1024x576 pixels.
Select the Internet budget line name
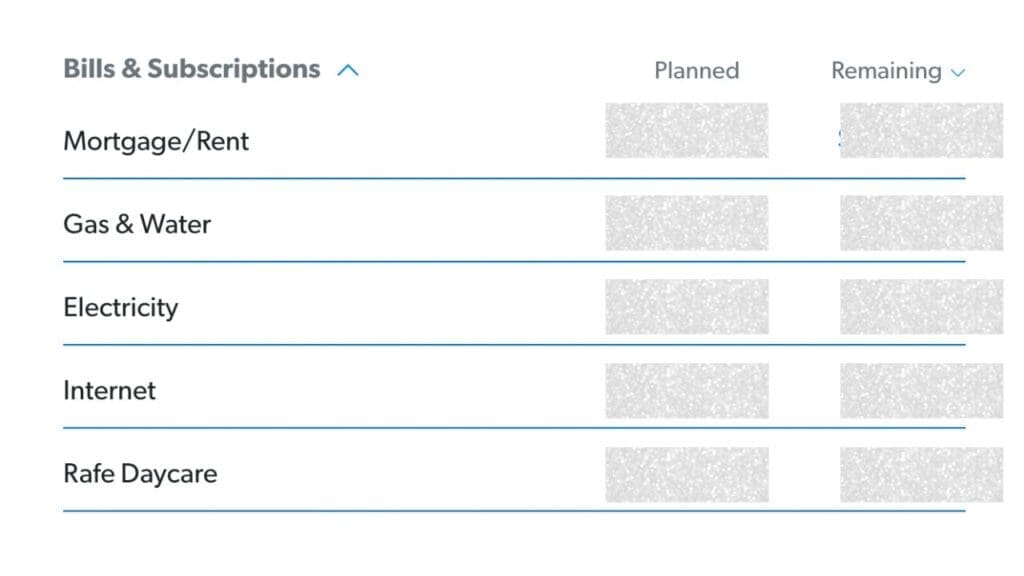click(109, 390)
